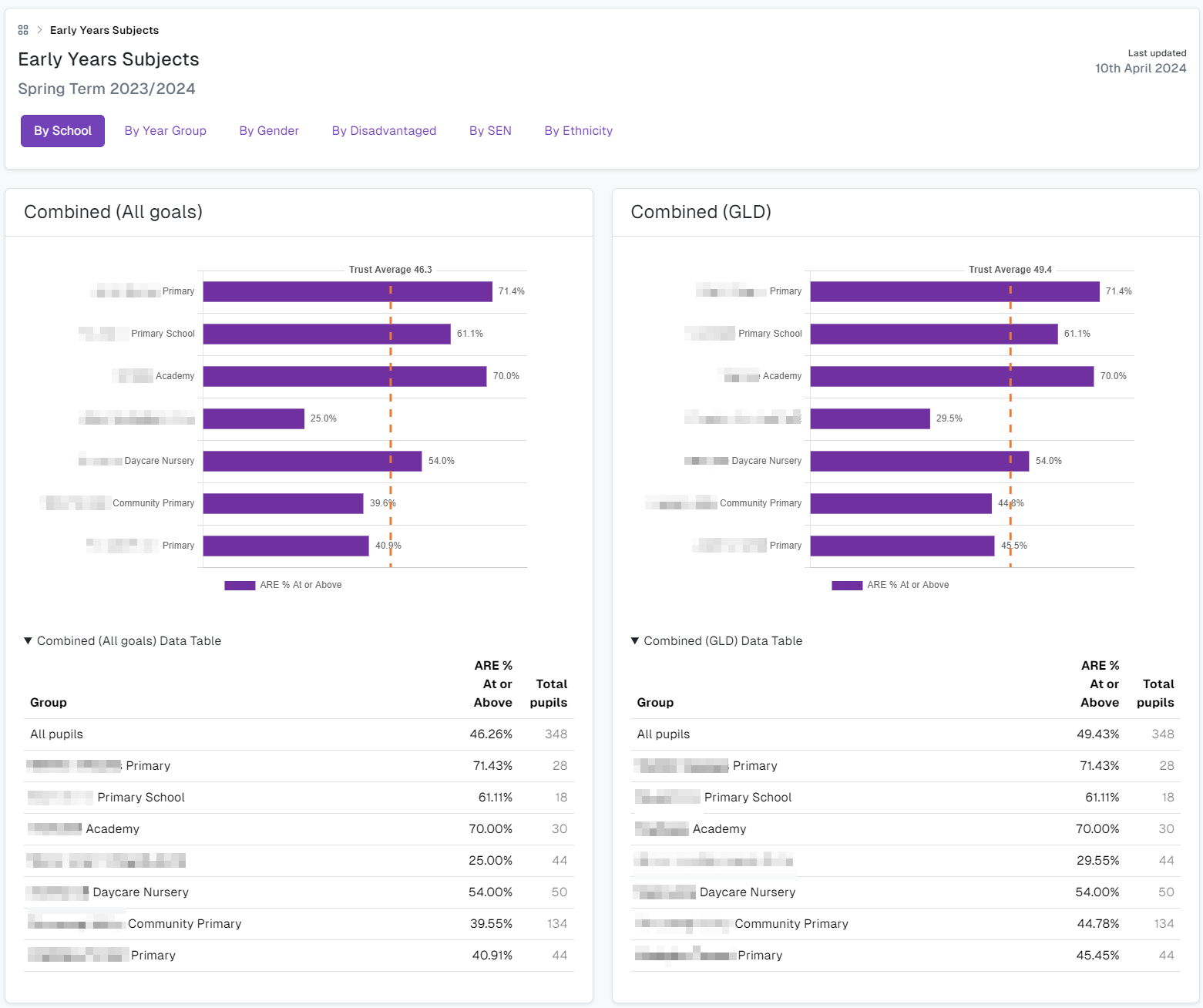Screen dimensions: 1203x1008
Task: Open the By Ethnicity tab
Action: click(x=578, y=131)
